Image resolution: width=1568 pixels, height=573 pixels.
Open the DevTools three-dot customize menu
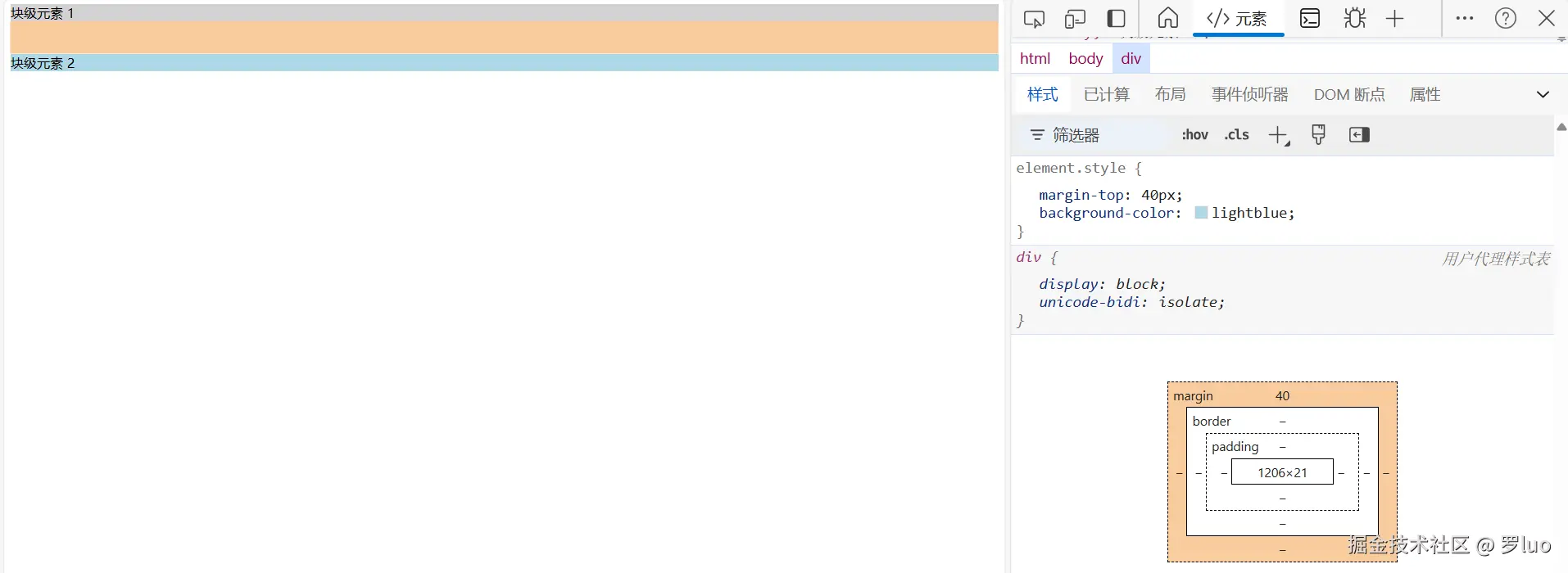(x=1465, y=18)
